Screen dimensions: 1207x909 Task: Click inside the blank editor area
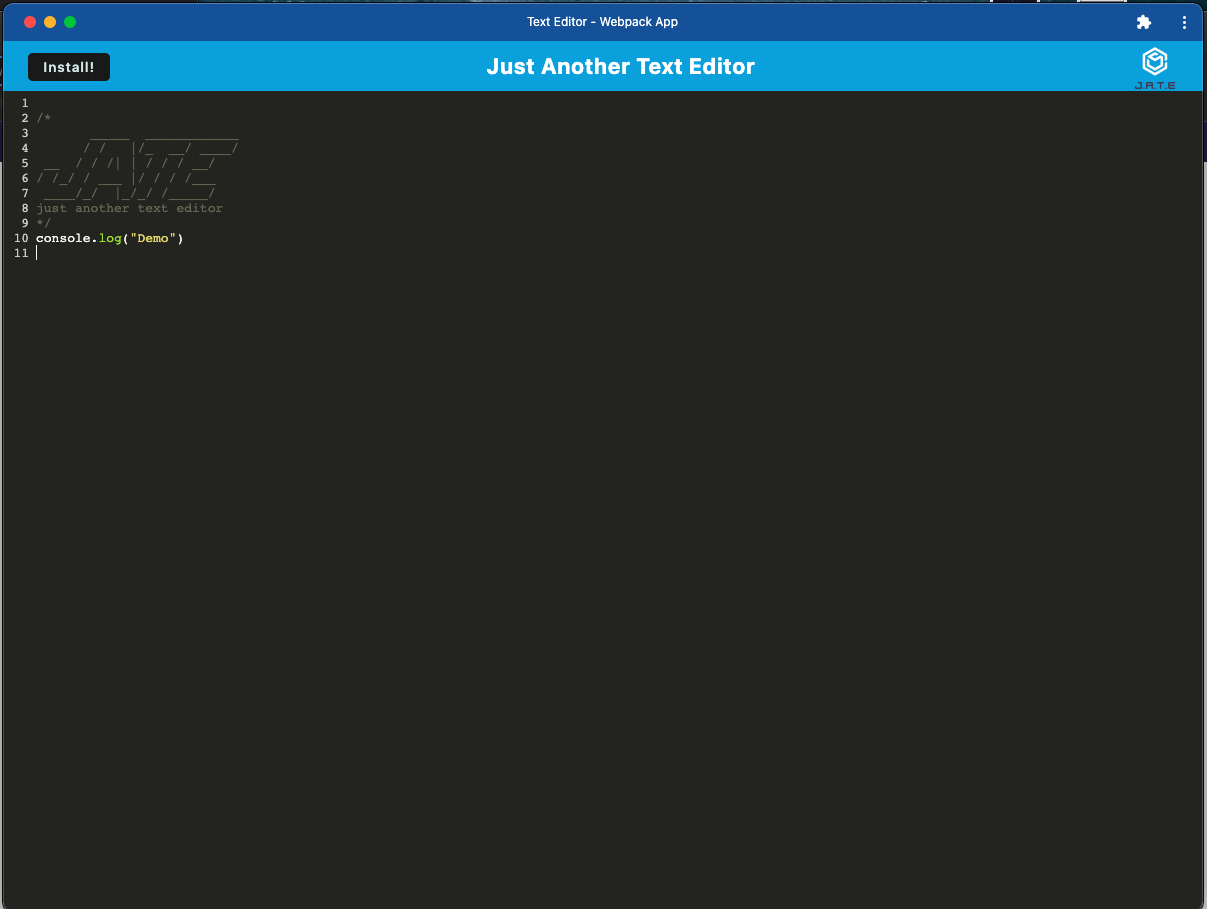600,500
